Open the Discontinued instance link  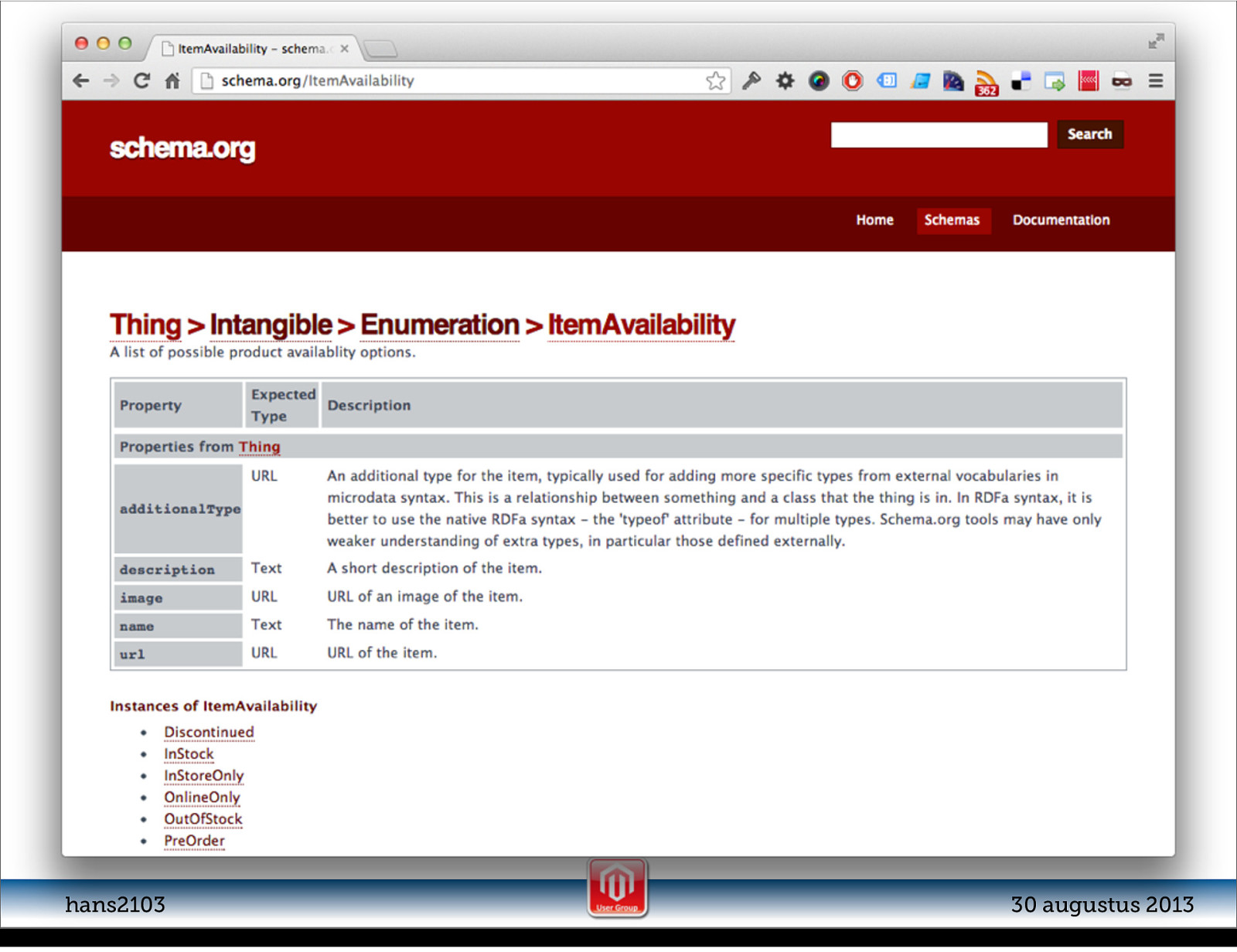click(x=209, y=732)
